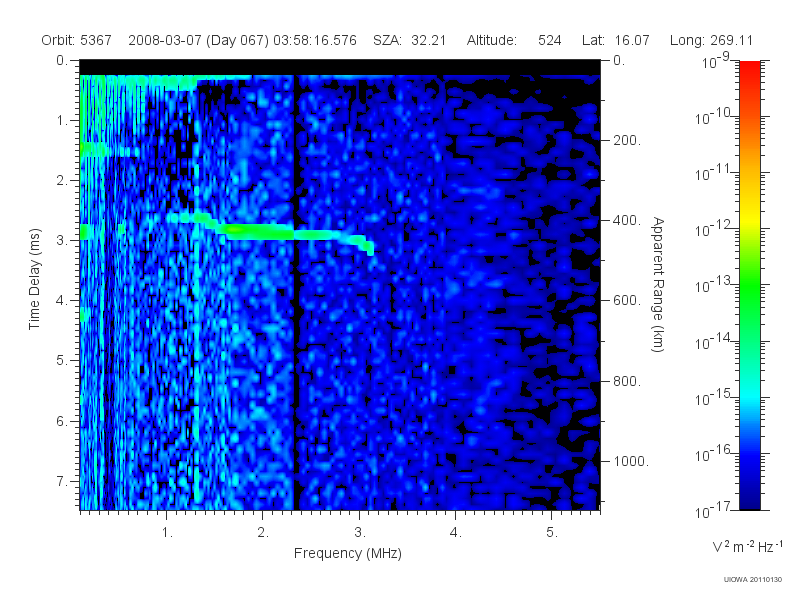Click the curved echo cusp near 3.1 MHz
The width and height of the screenshot is (800, 600).
point(365,244)
